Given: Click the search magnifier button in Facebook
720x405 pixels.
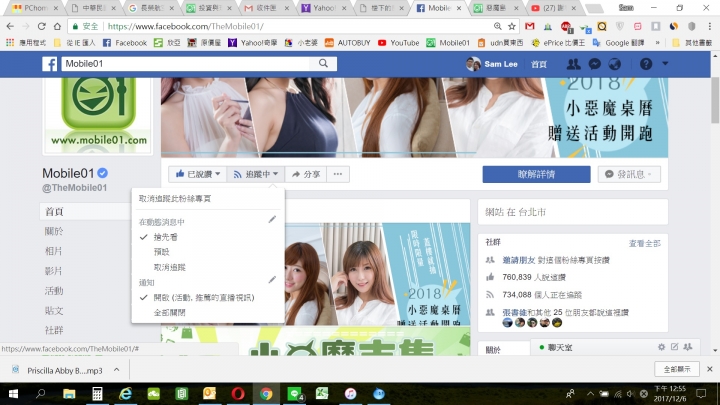Looking at the screenshot, I should pos(323,63).
